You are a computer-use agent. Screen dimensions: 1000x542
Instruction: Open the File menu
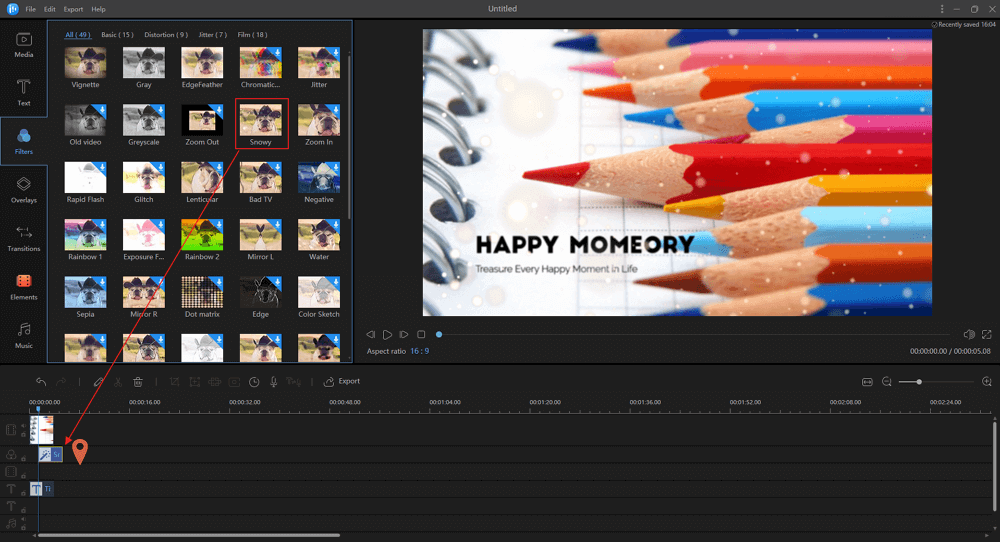coord(31,9)
